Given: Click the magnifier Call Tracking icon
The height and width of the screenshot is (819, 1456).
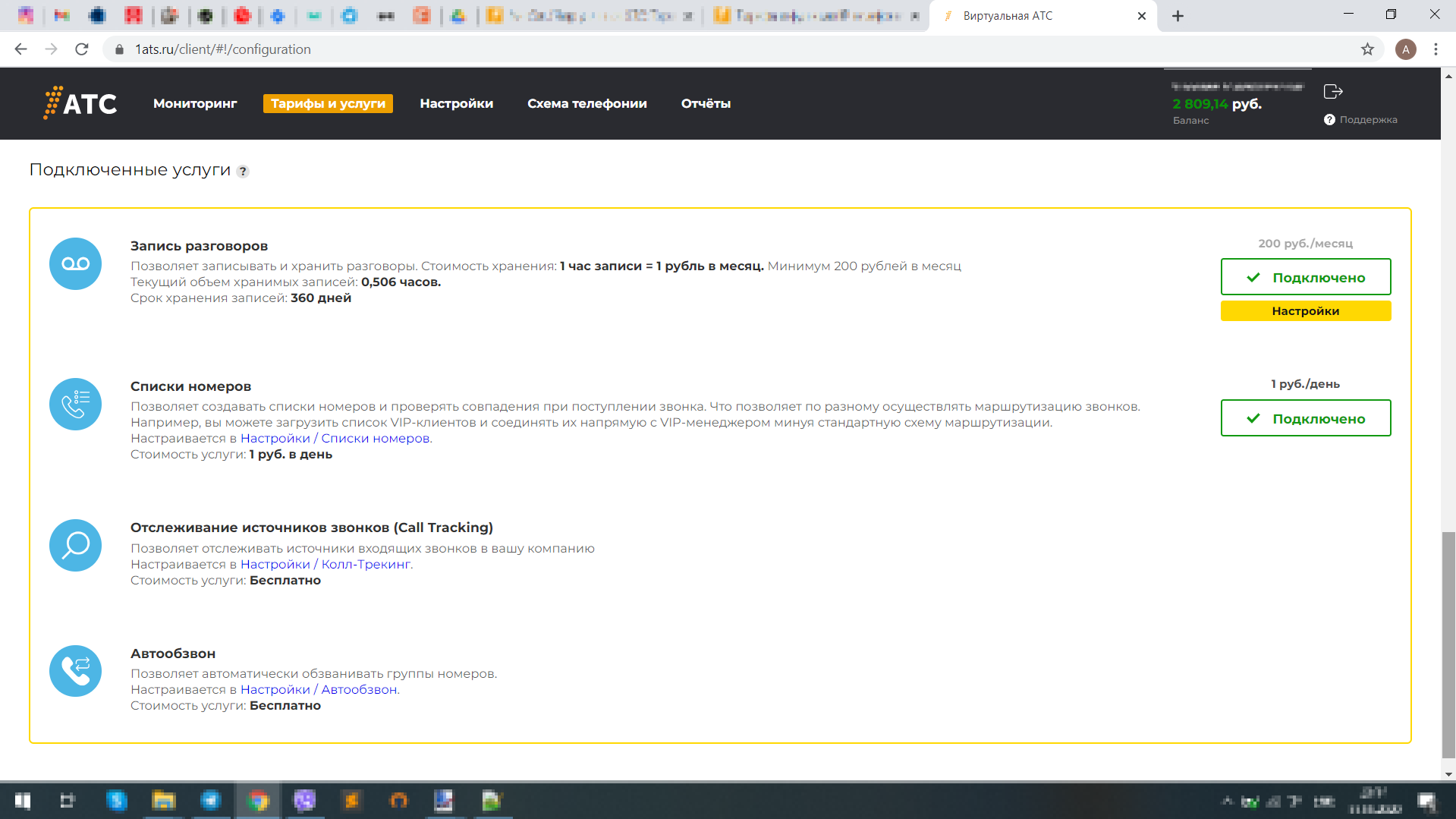Looking at the screenshot, I should coord(75,545).
